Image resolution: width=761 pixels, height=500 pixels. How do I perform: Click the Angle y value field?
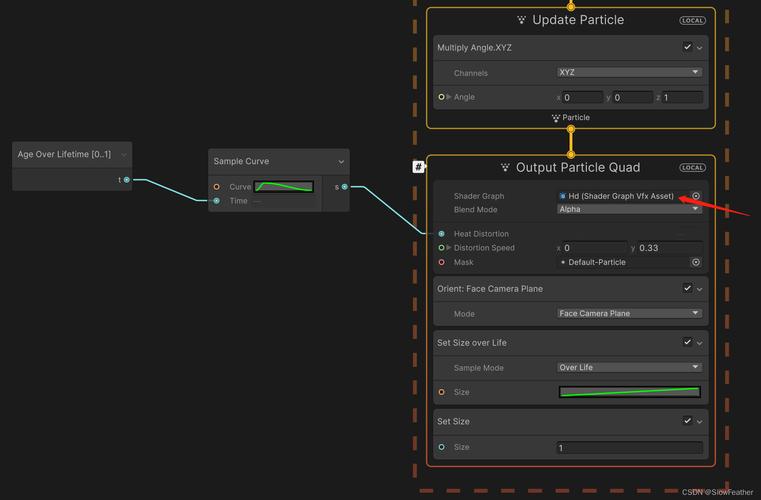632,97
